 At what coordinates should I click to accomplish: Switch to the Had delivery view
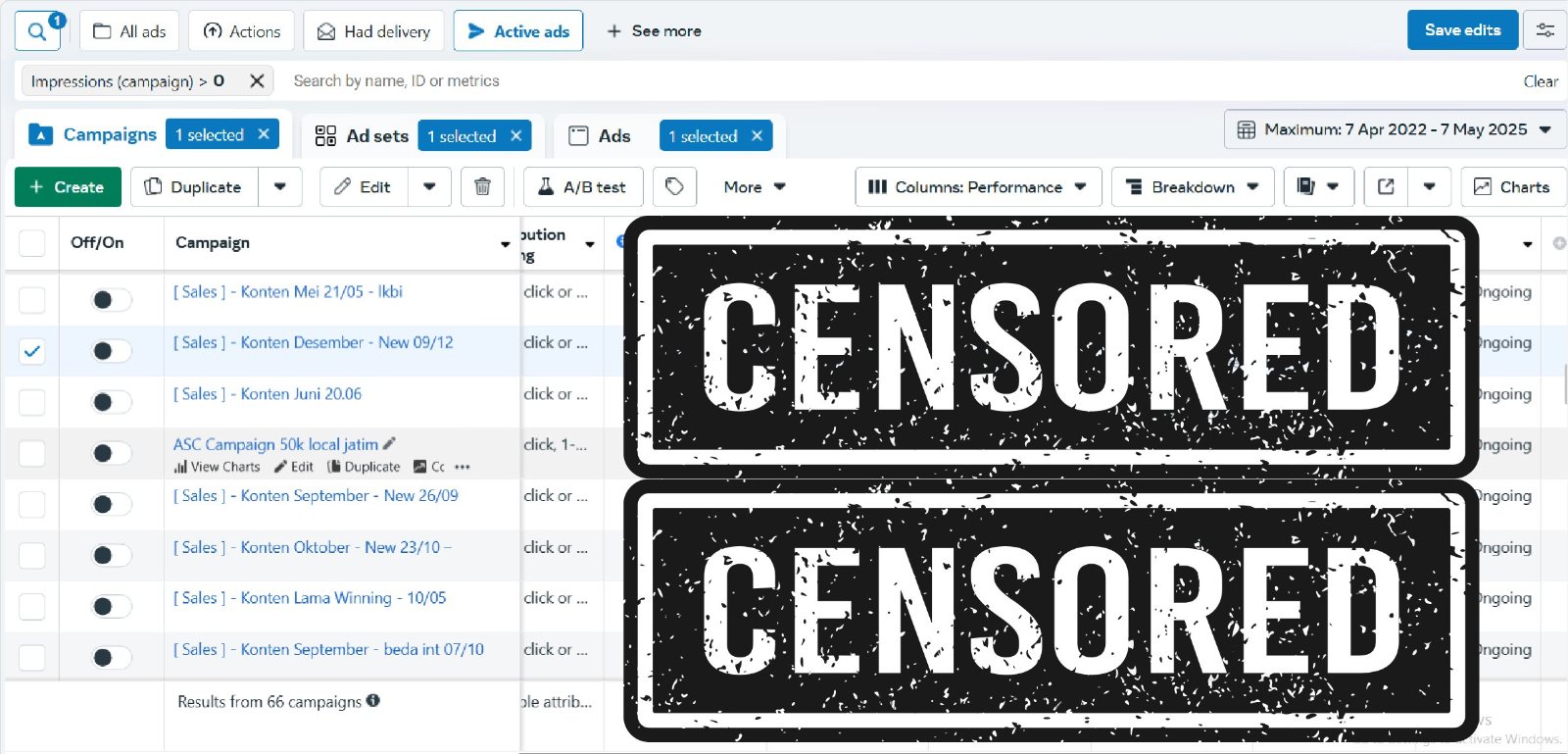click(x=374, y=31)
